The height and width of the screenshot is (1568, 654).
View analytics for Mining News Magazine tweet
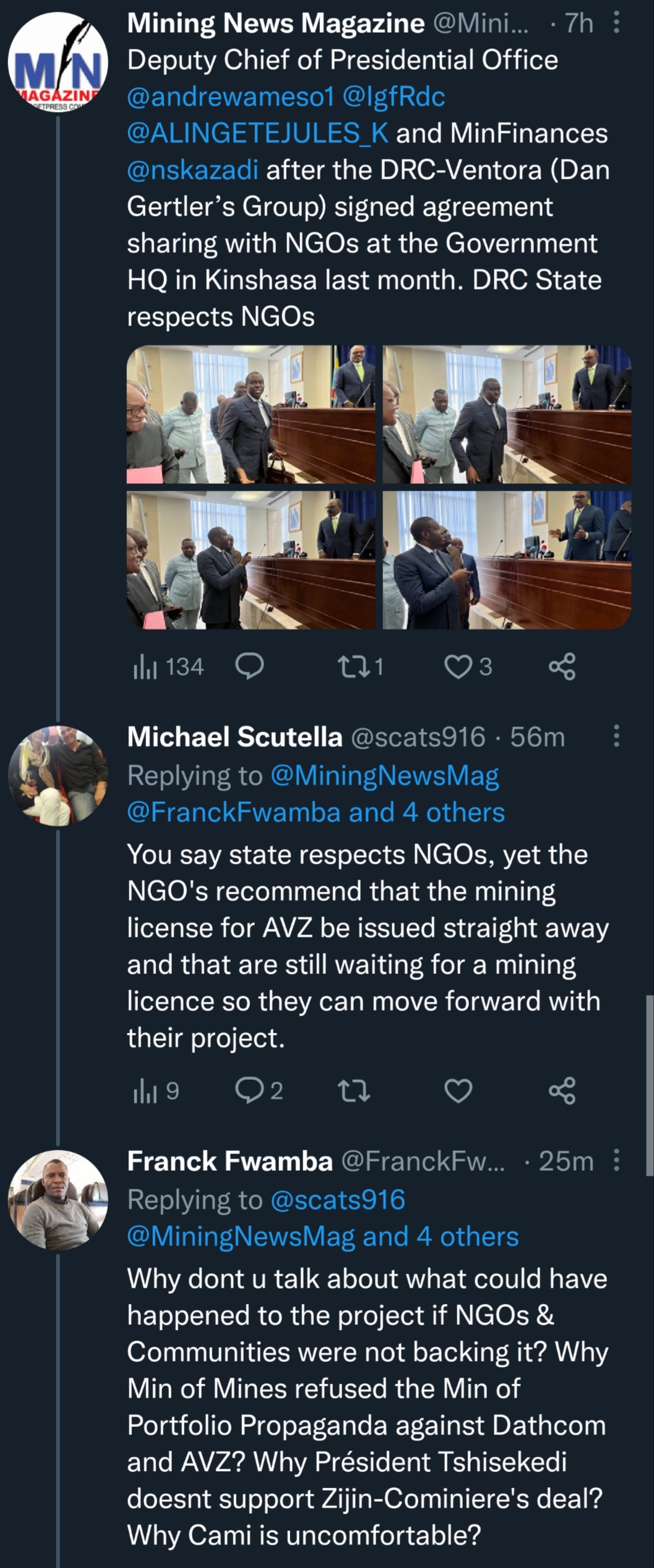point(146,666)
